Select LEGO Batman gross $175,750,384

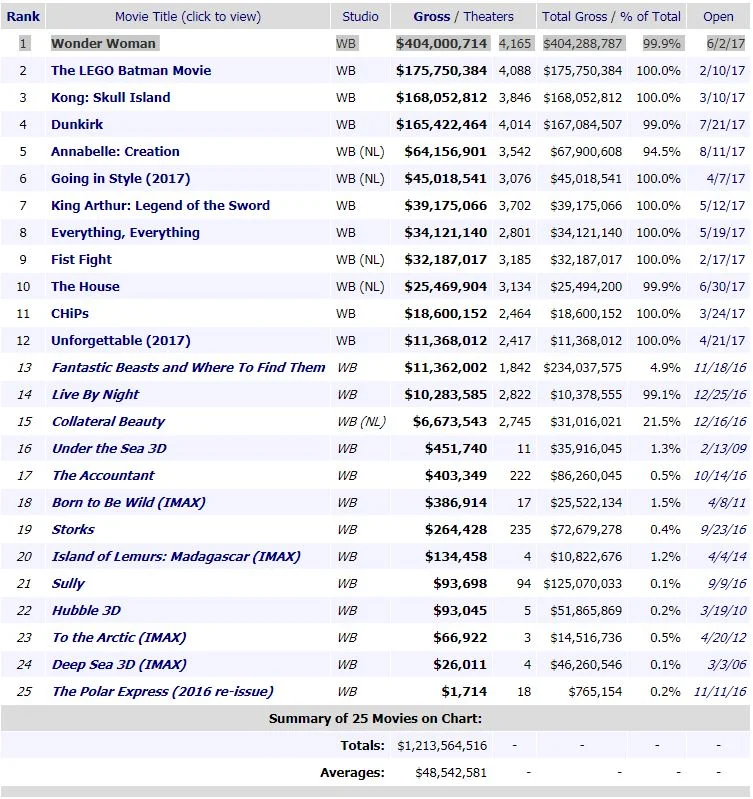point(441,70)
